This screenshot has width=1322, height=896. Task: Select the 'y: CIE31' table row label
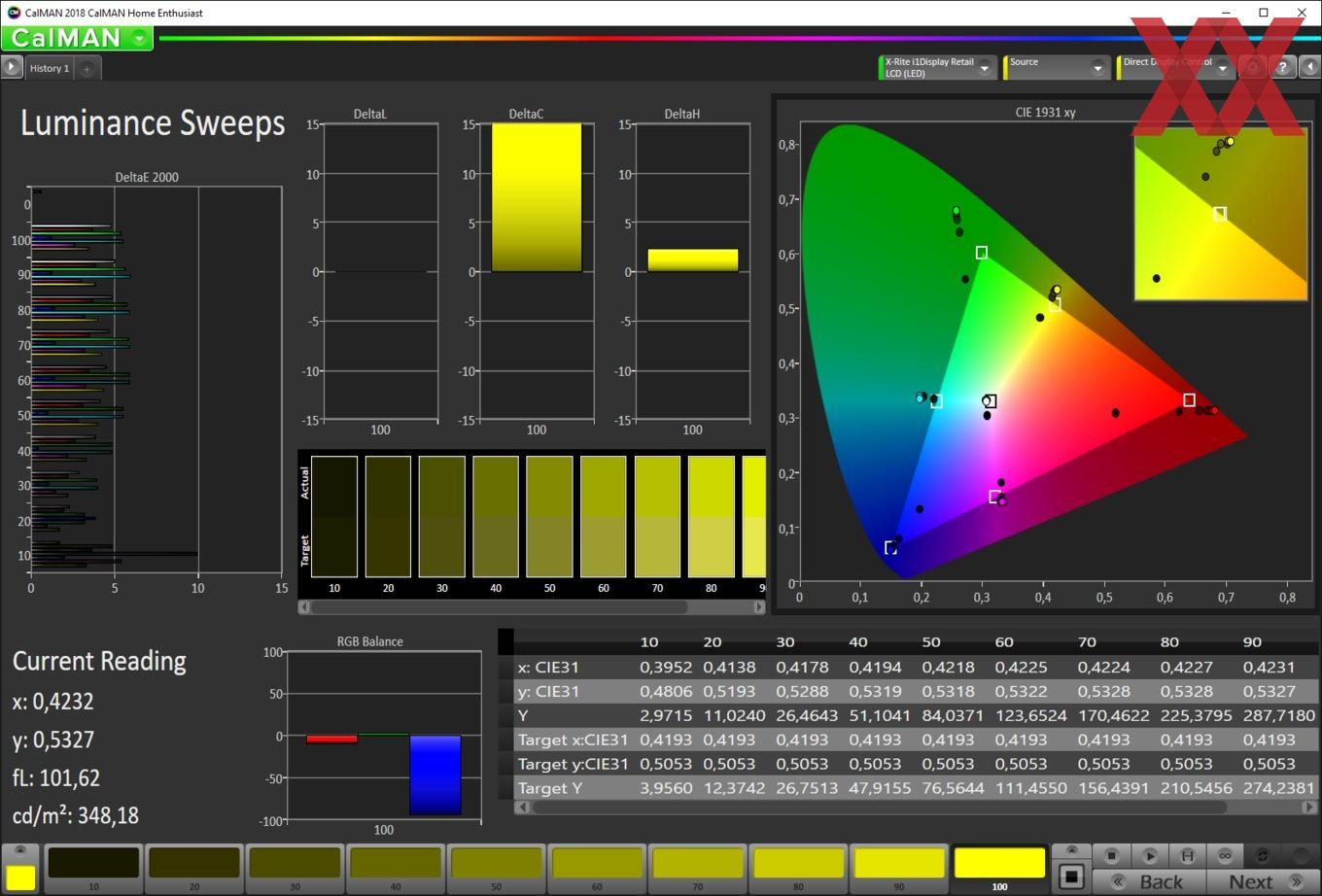click(547, 692)
